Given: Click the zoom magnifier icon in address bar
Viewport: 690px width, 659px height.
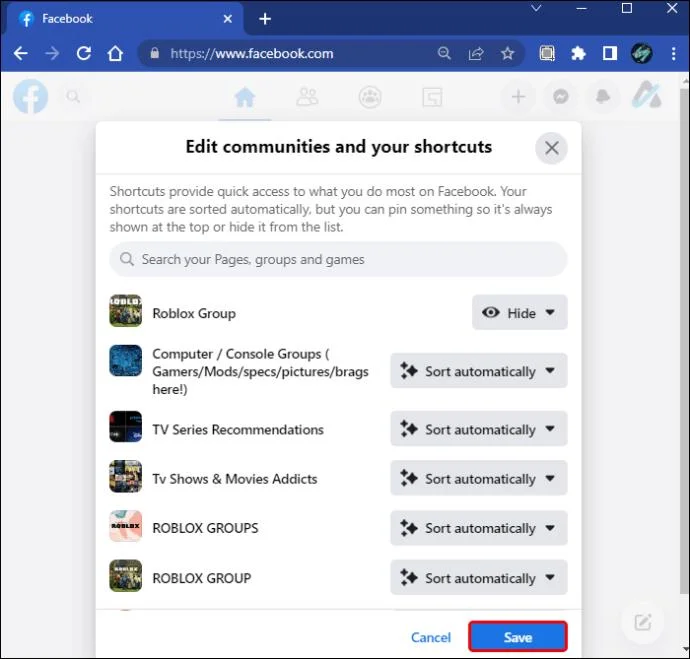Looking at the screenshot, I should point(444,54).
